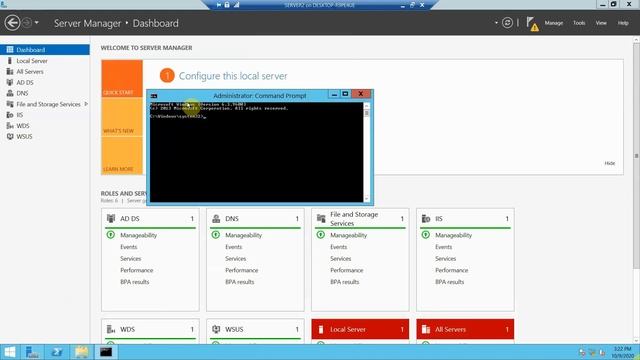
Task: Open the Manage menu
Action: 553,23
